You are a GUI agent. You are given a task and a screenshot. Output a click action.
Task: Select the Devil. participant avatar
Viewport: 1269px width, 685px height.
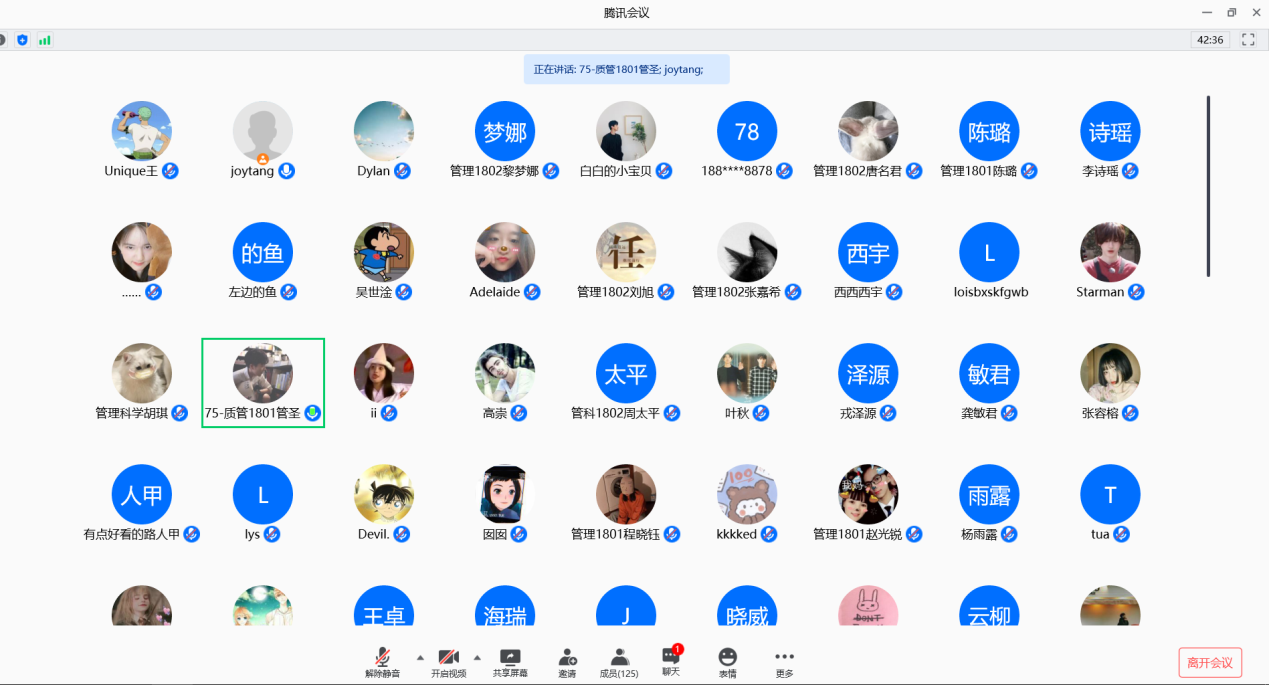point(384,494)
